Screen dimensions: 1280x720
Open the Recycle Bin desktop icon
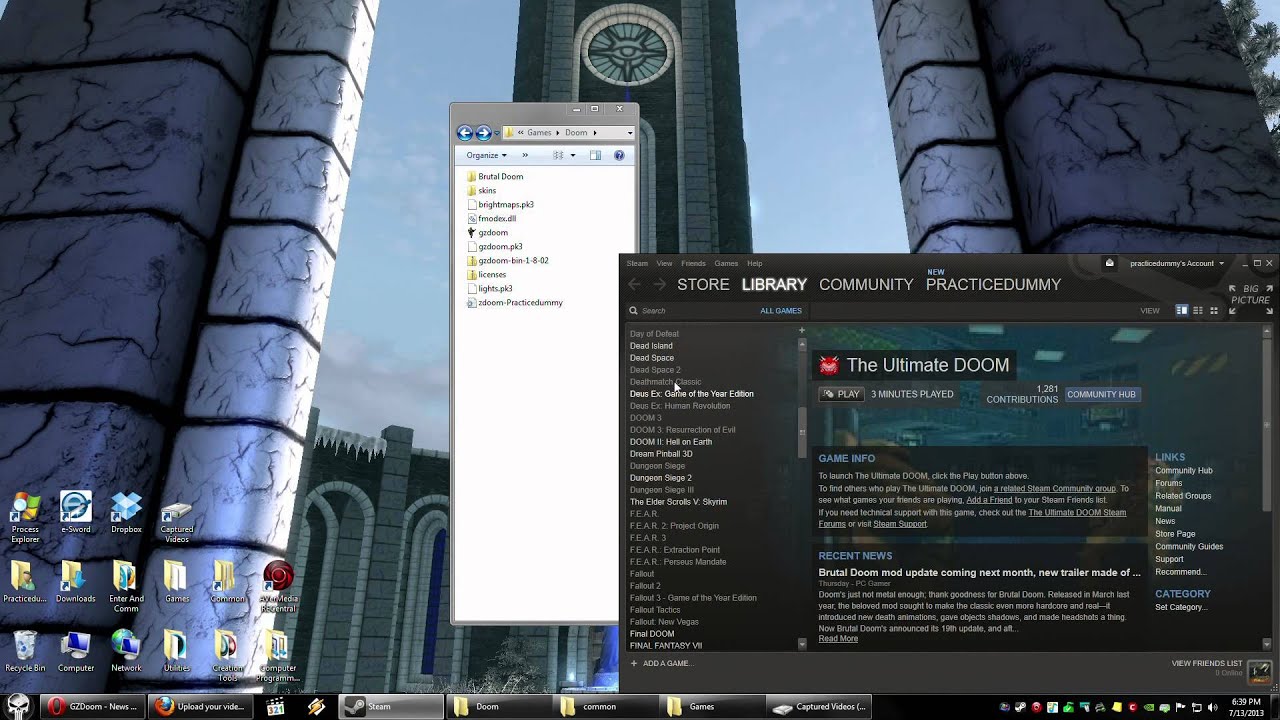coord(25,652)
